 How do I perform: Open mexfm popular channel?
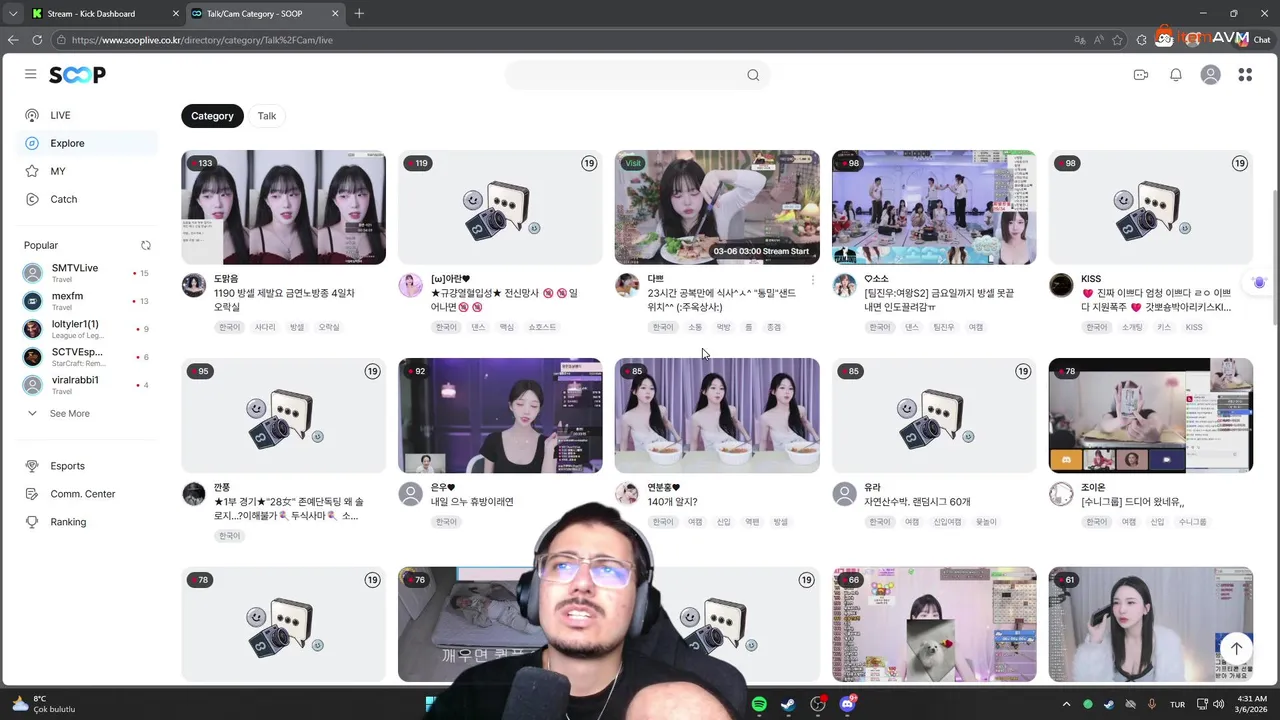coord(86,301)
